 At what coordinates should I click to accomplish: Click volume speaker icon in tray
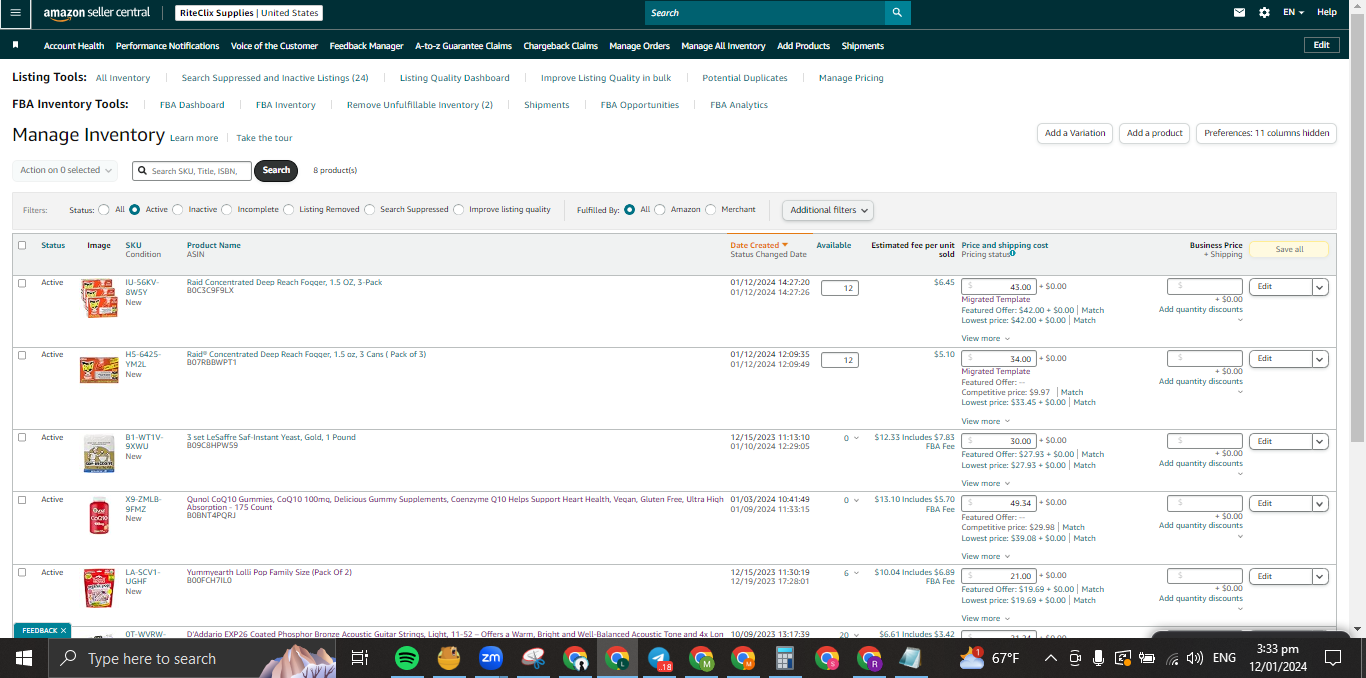click(1194, 658)
